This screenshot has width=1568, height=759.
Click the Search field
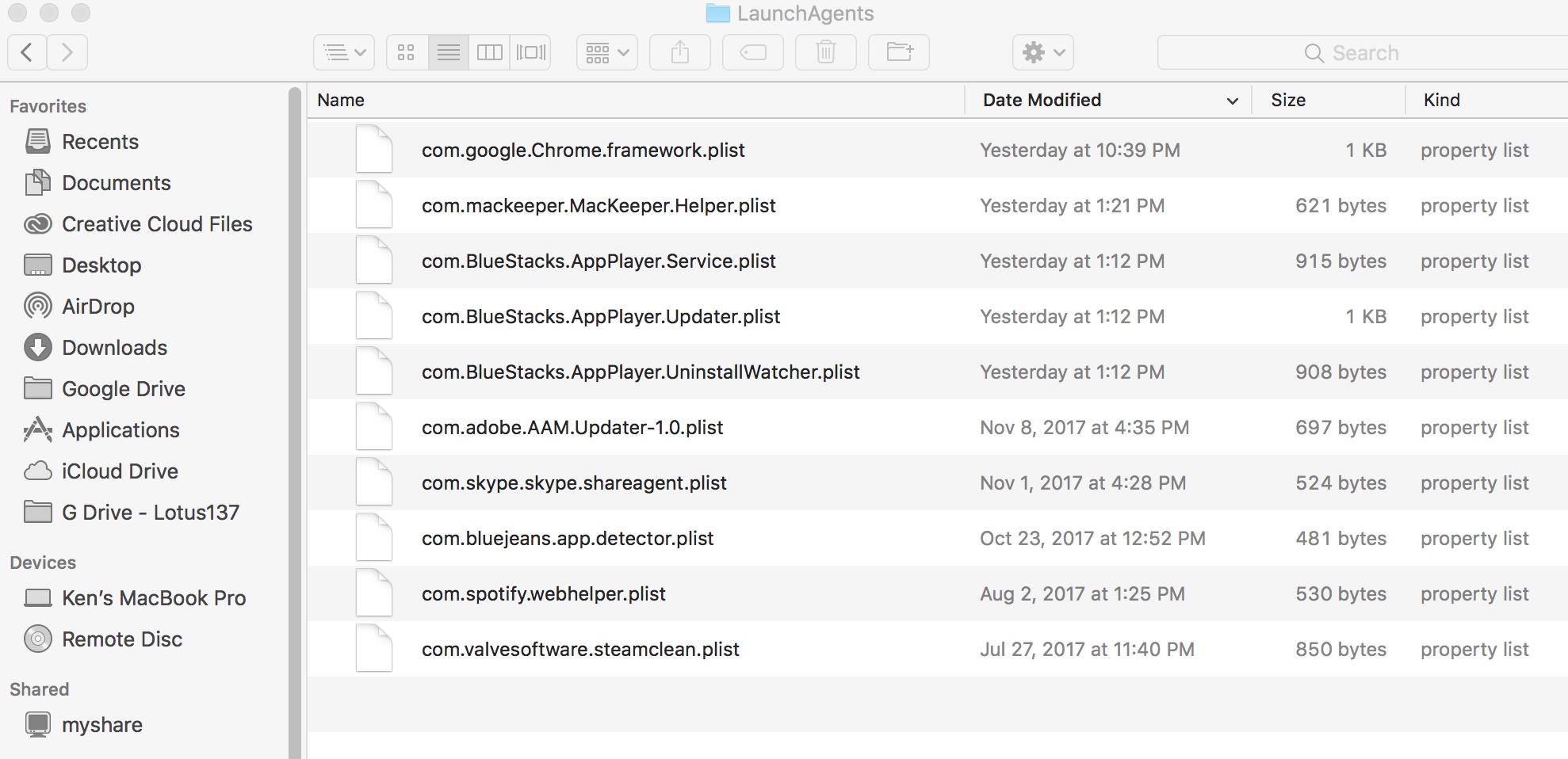[1363, 52]
